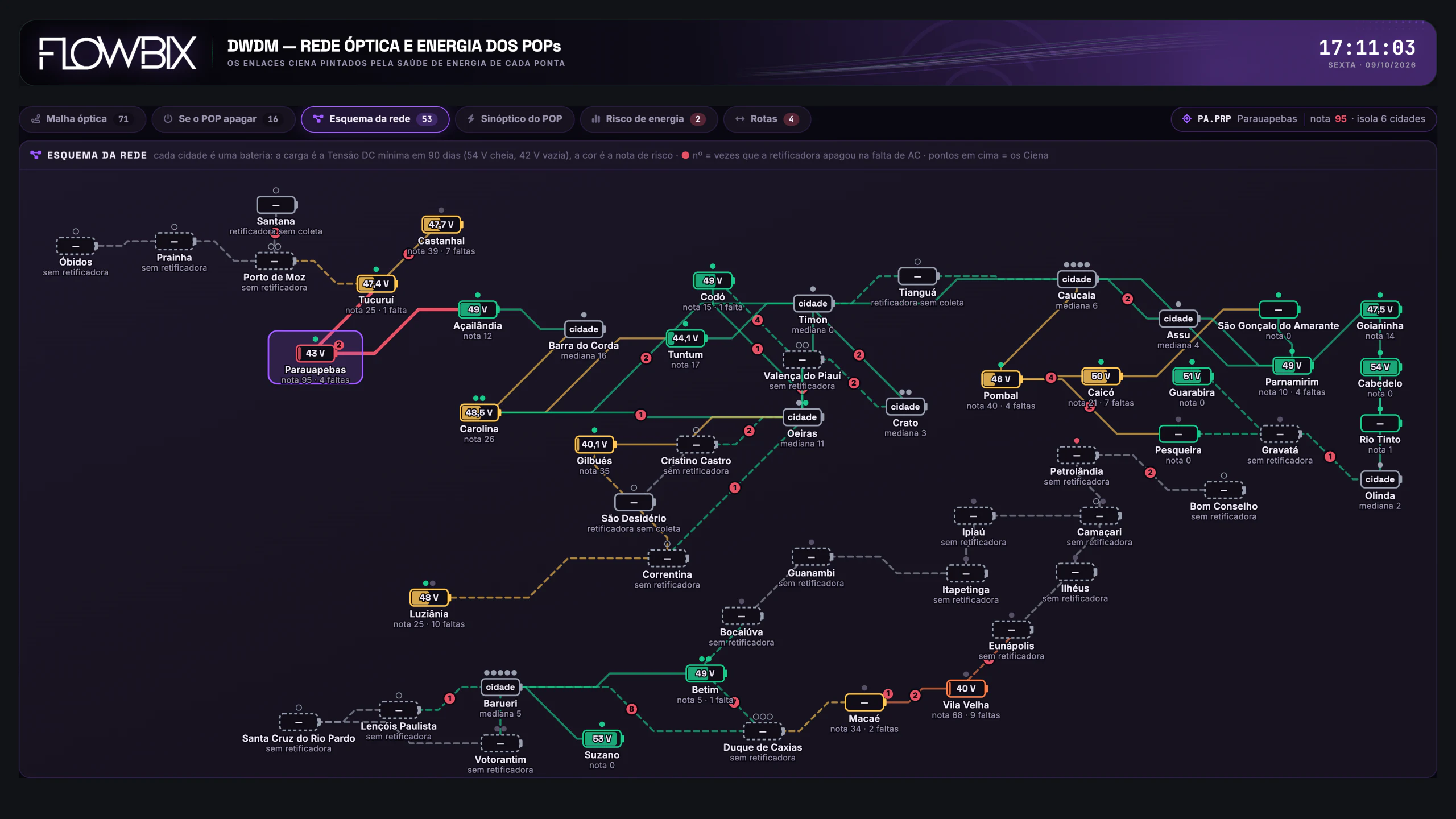This screenshot has height=819, width=1456.
Task: Select the Oeiras cidade node
Action: [x=802, y=417]
